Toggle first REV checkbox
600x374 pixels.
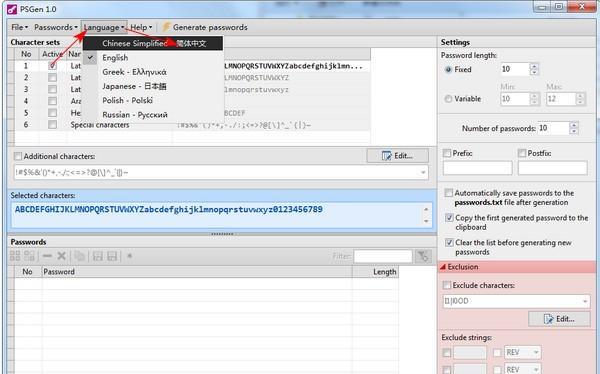pos(497,353)
